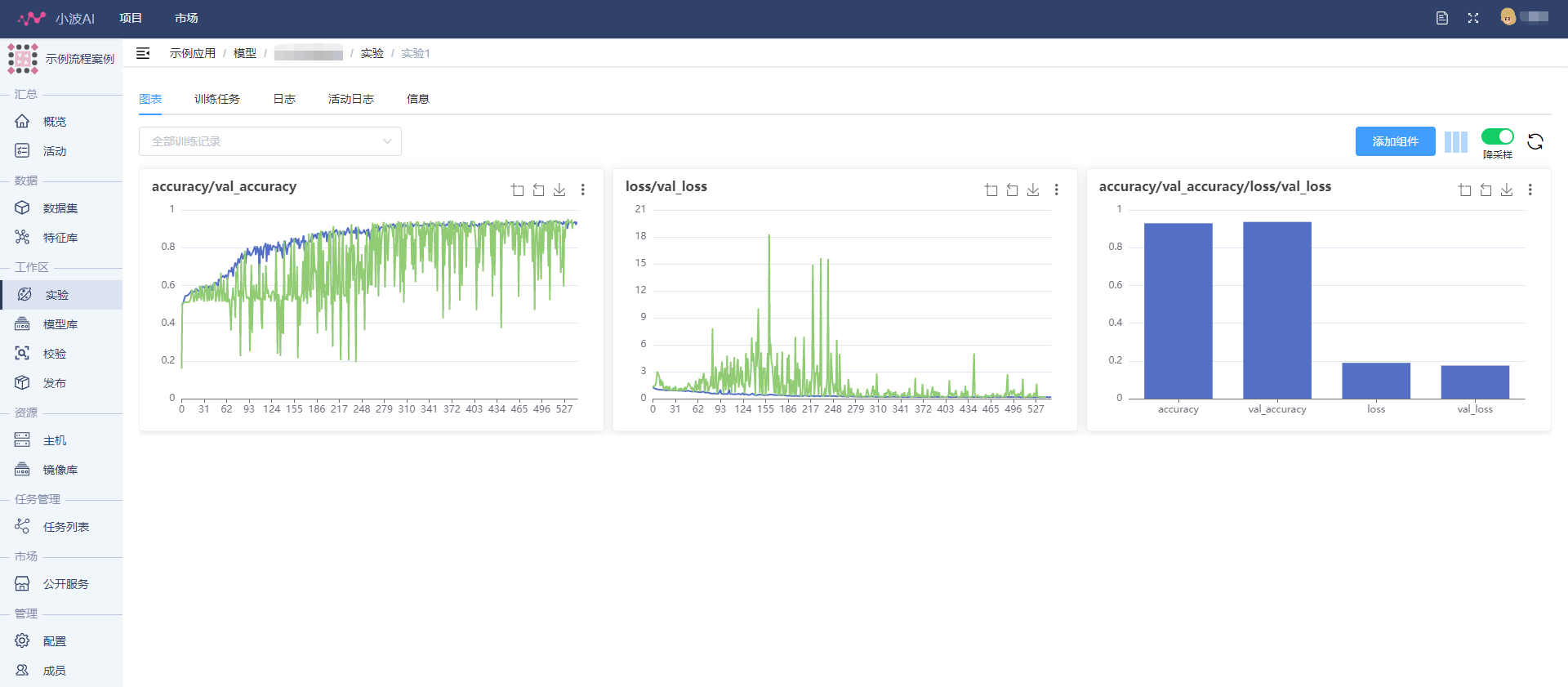Screen dimensions: 1568x687
Task: Click the 任务列表 icon in sidebar
Action: click(x=22, y=526)
